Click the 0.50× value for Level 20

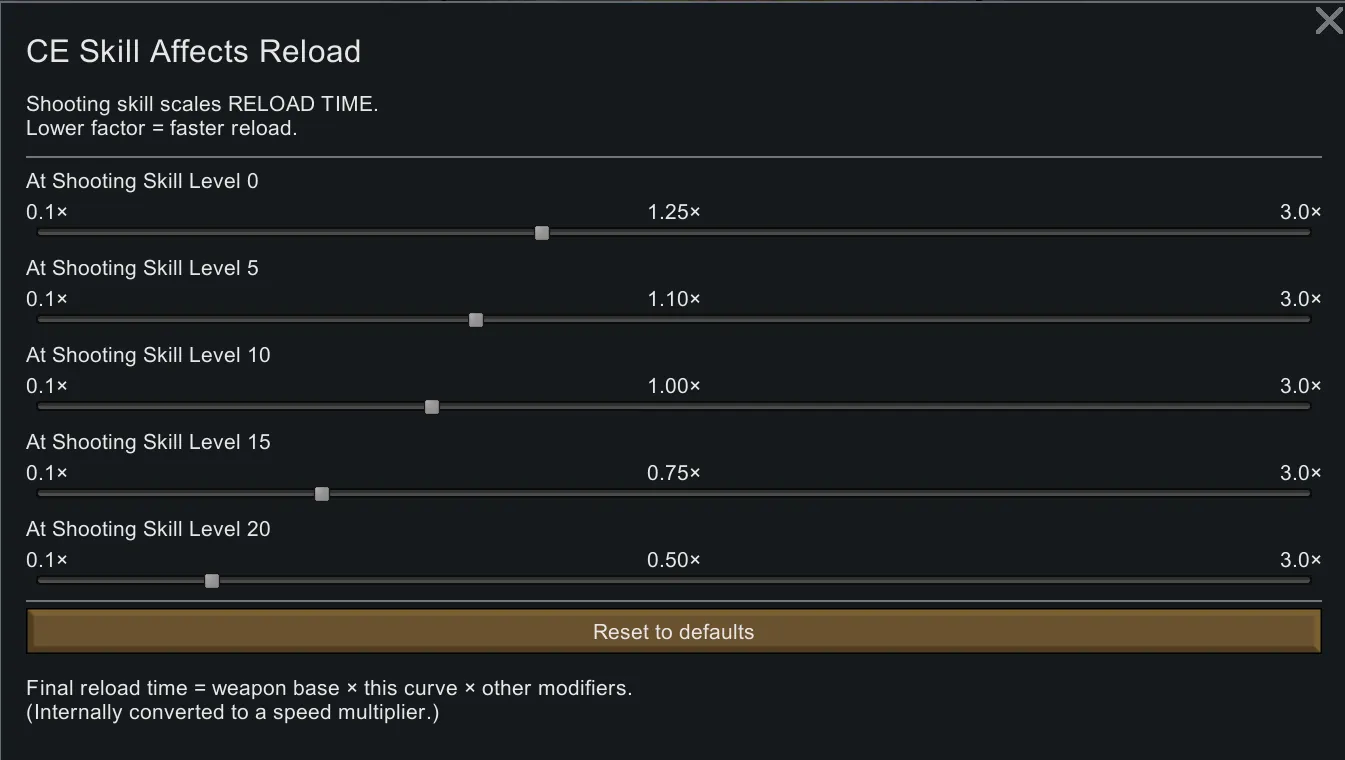point(674,560)
